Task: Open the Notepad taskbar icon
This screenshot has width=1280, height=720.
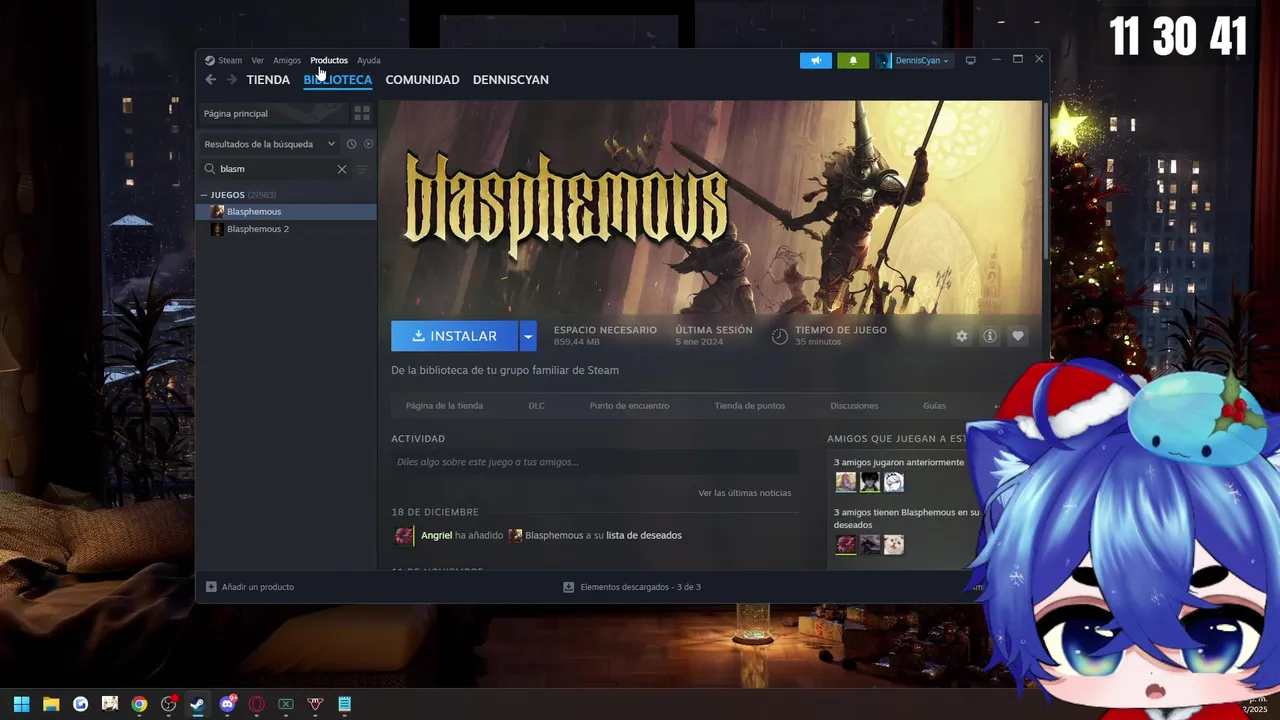Action: pos(345,704)
